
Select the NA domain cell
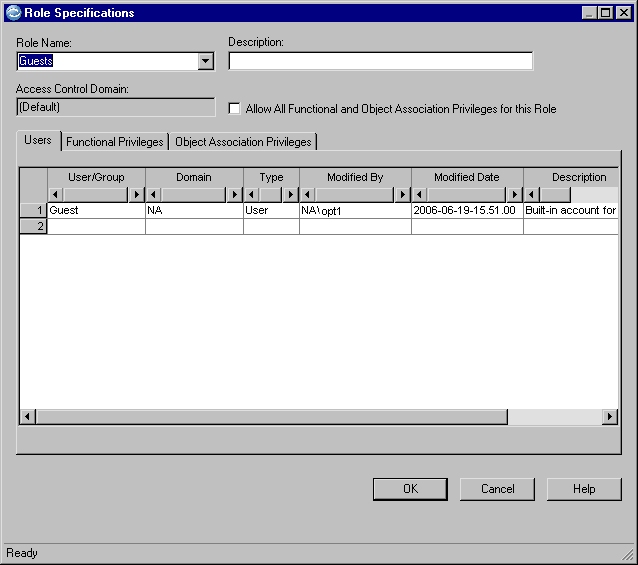pos(194,210)
